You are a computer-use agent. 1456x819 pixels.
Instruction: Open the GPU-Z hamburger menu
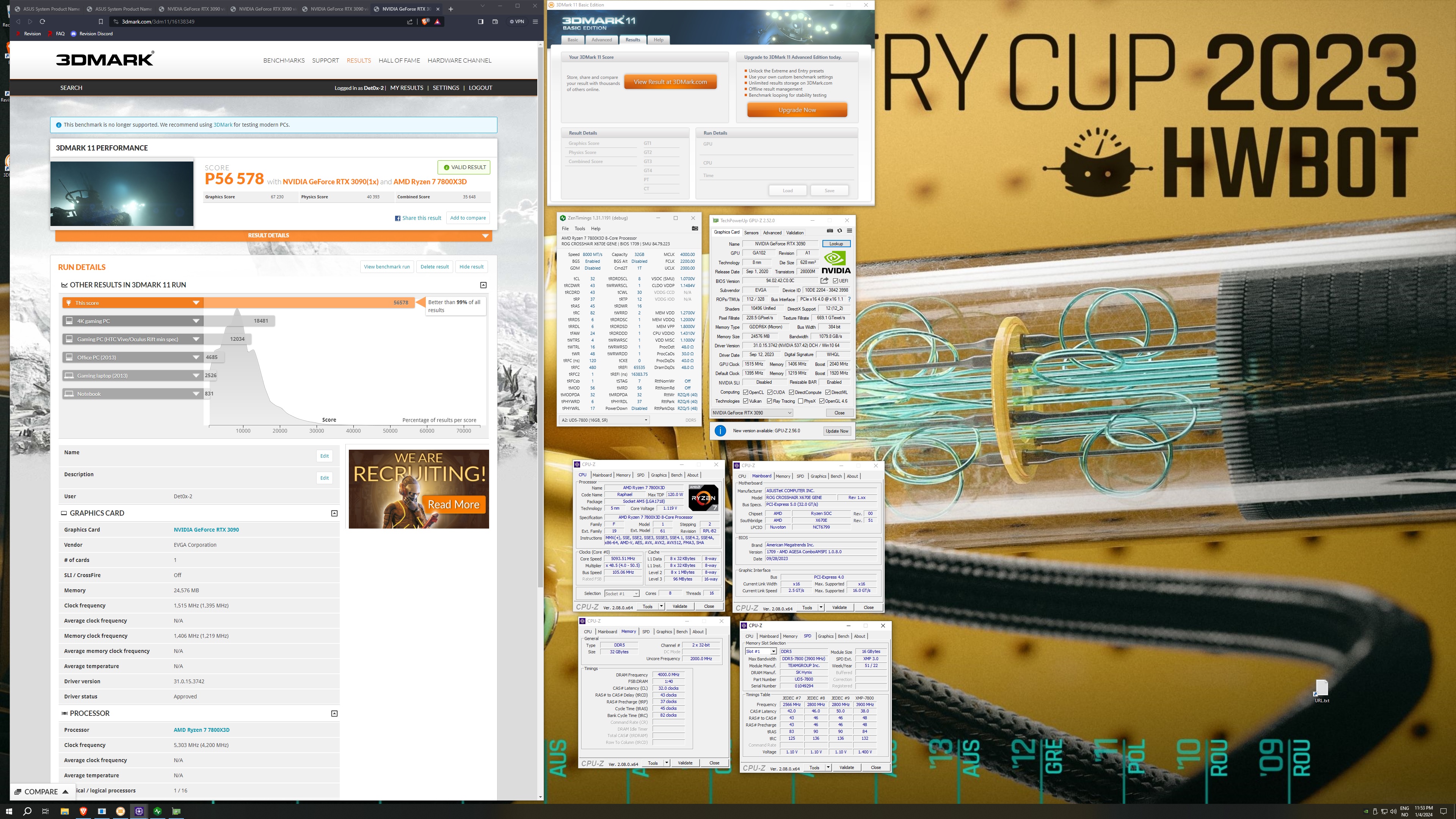click(x=849, y=231)
